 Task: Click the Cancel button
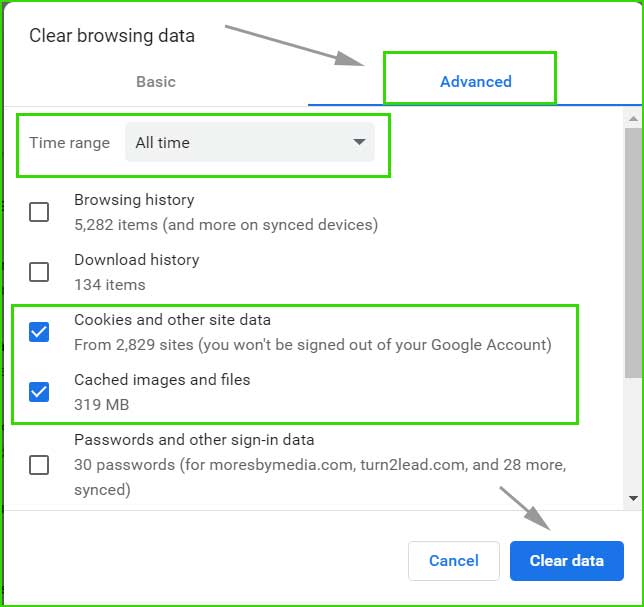(454, 561)
